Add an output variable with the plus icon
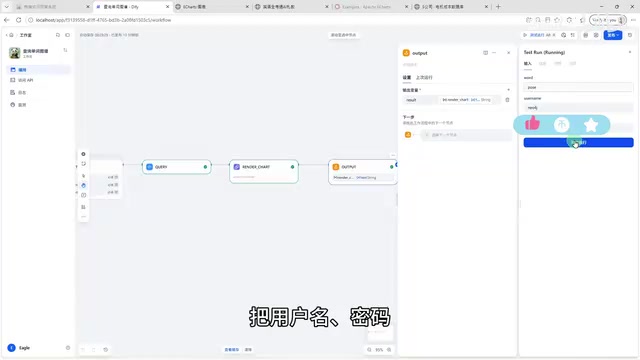The height and width of the screenshot is (360, 640). click(x=508, y=90)
